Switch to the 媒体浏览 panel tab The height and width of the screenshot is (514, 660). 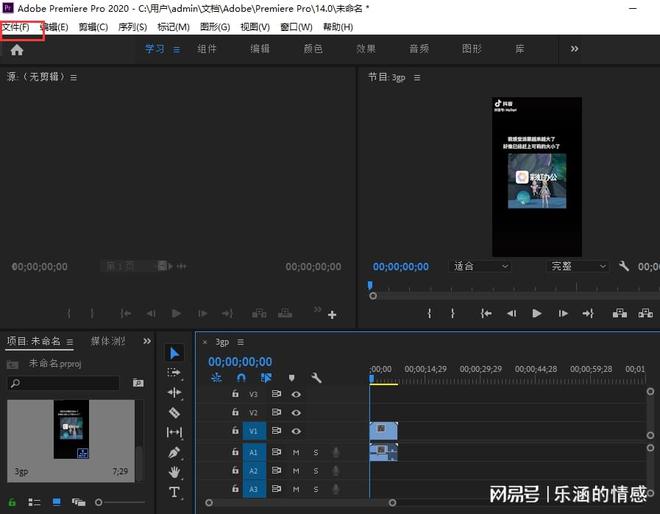coord(108,341)
